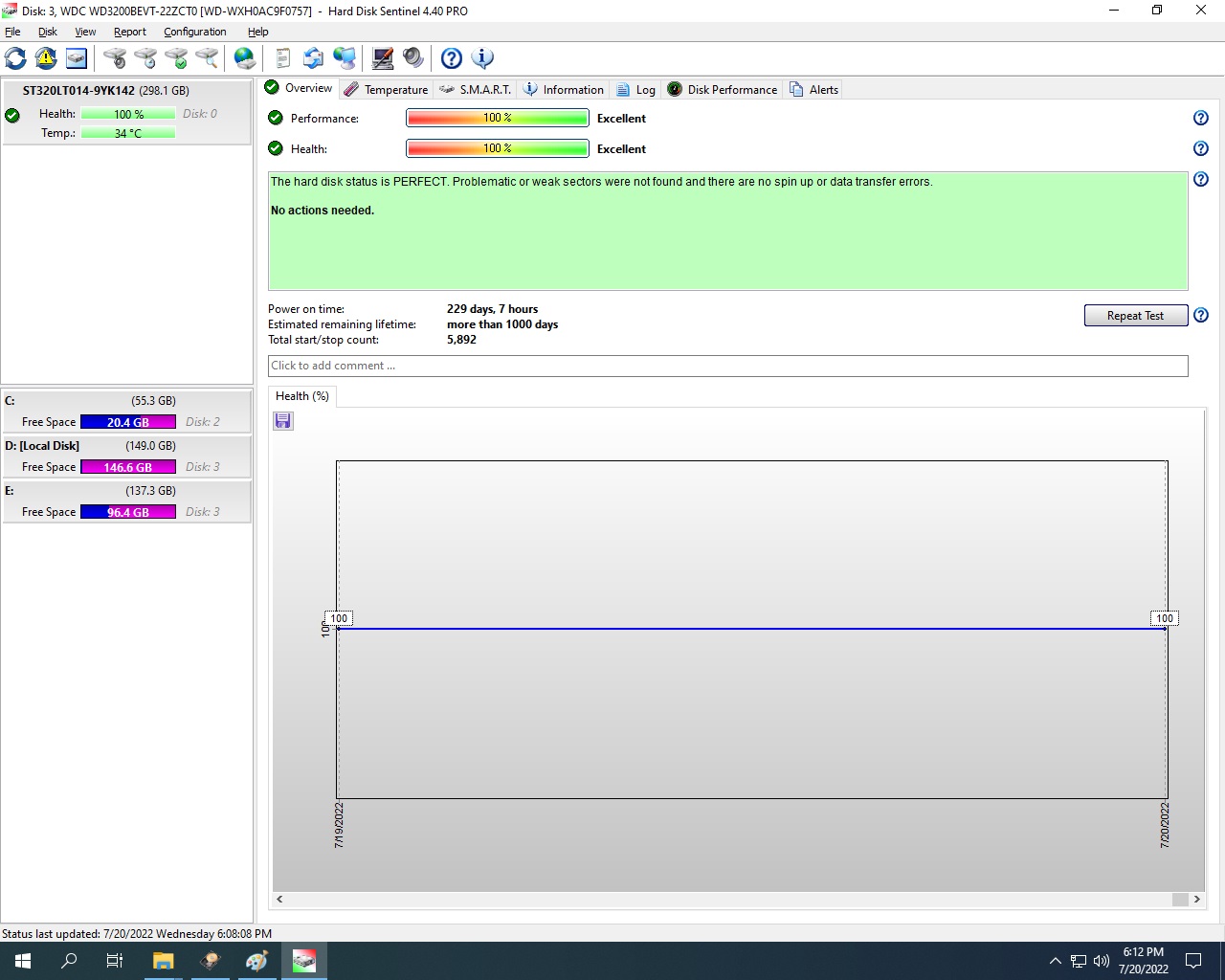Screen dimensions: 1225x980
Task: Select the E: partition entry
Action: [126, 501]
